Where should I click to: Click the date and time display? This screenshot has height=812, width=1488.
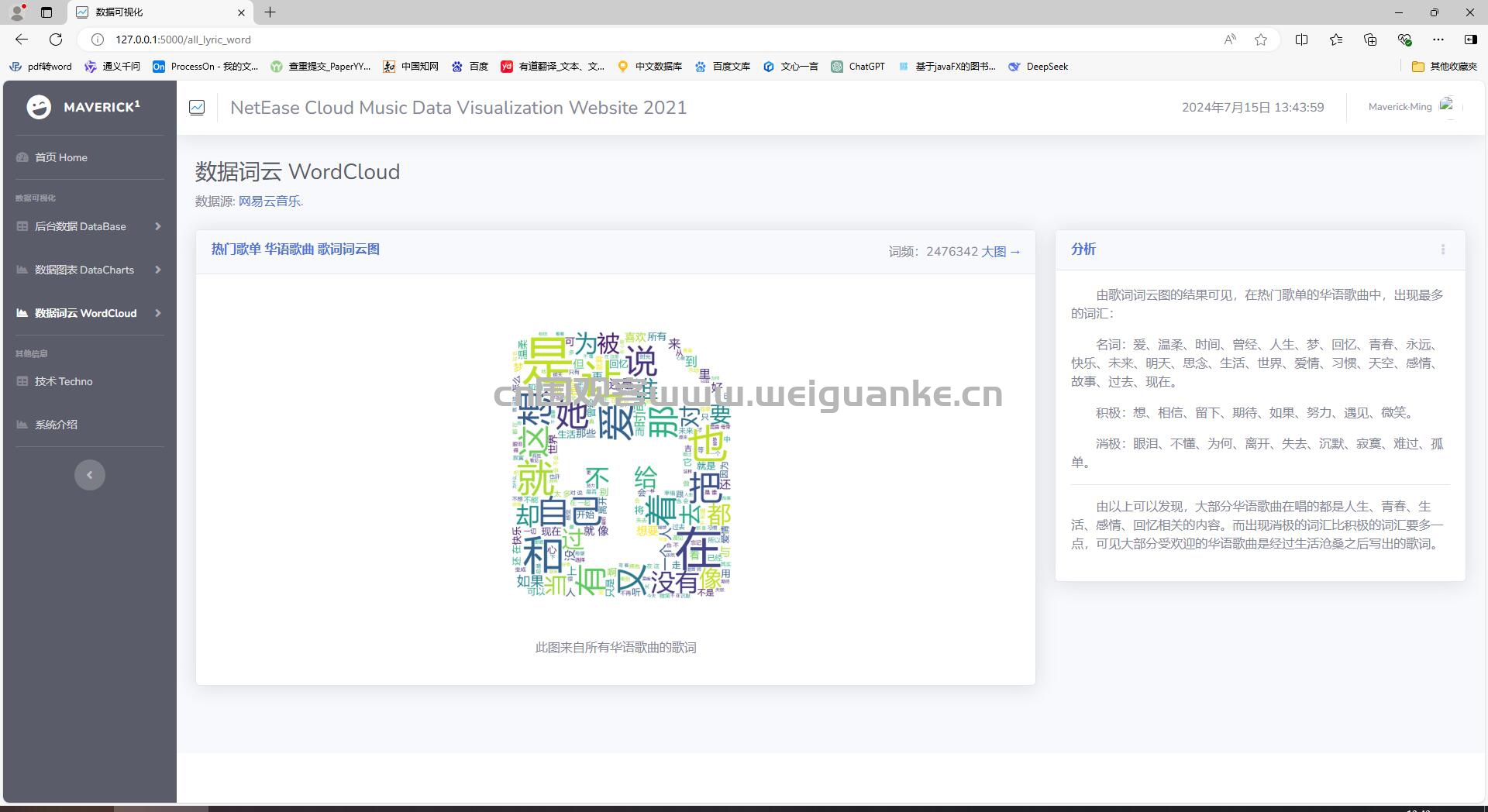(1252, 108)
